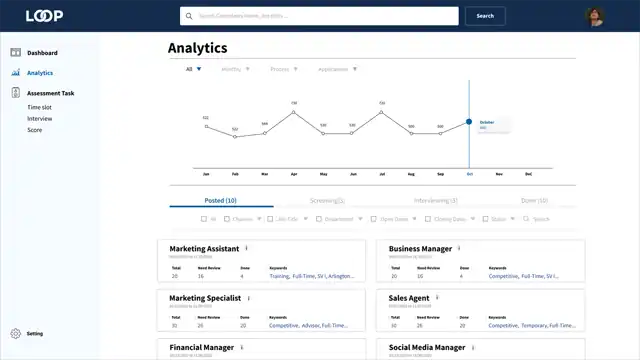Switch to the Posted (10) tab
This screenshot has height=360, width=640.
220,200
